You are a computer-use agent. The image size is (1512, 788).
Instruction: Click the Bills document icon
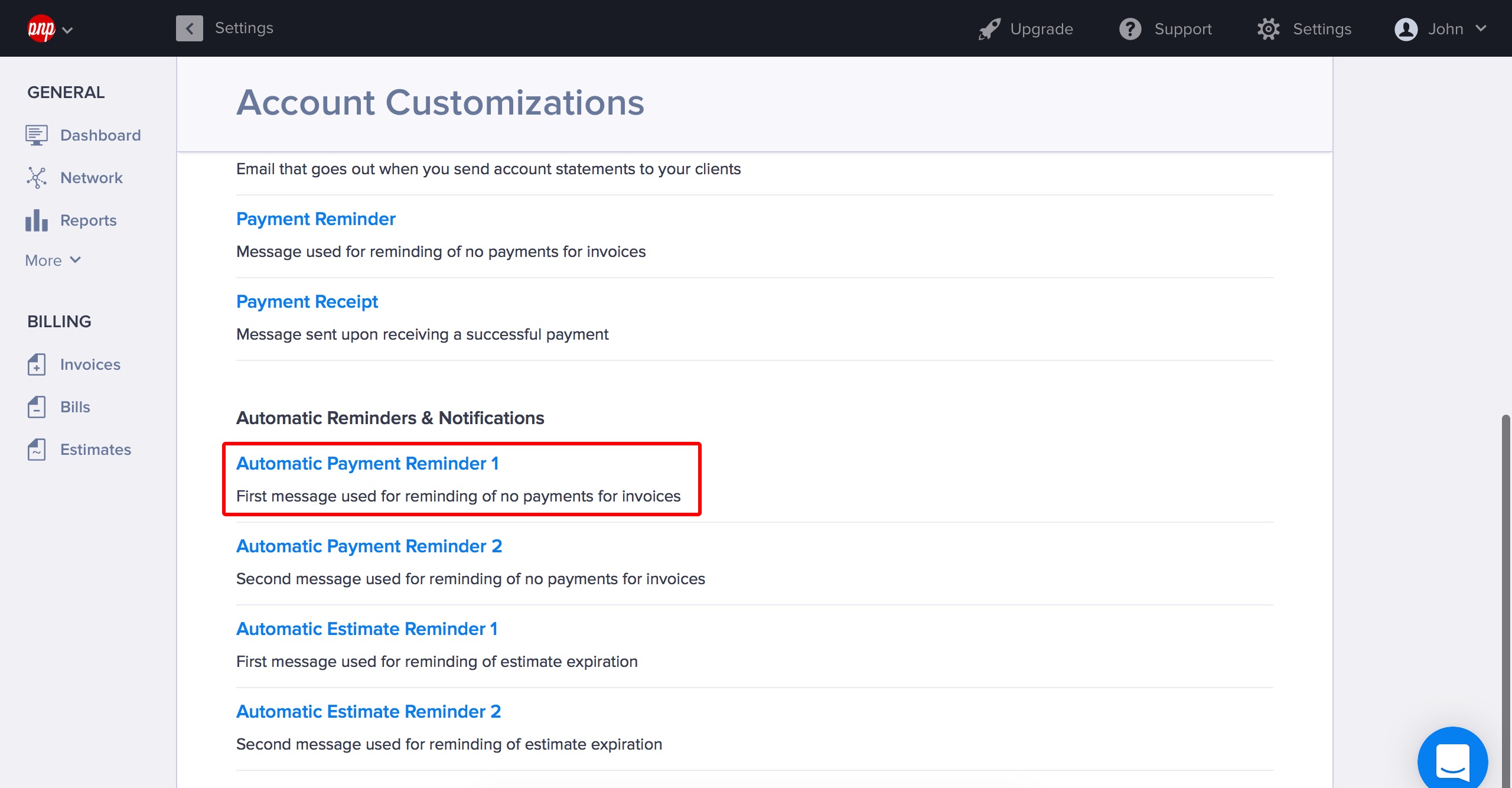click(36, 407)
